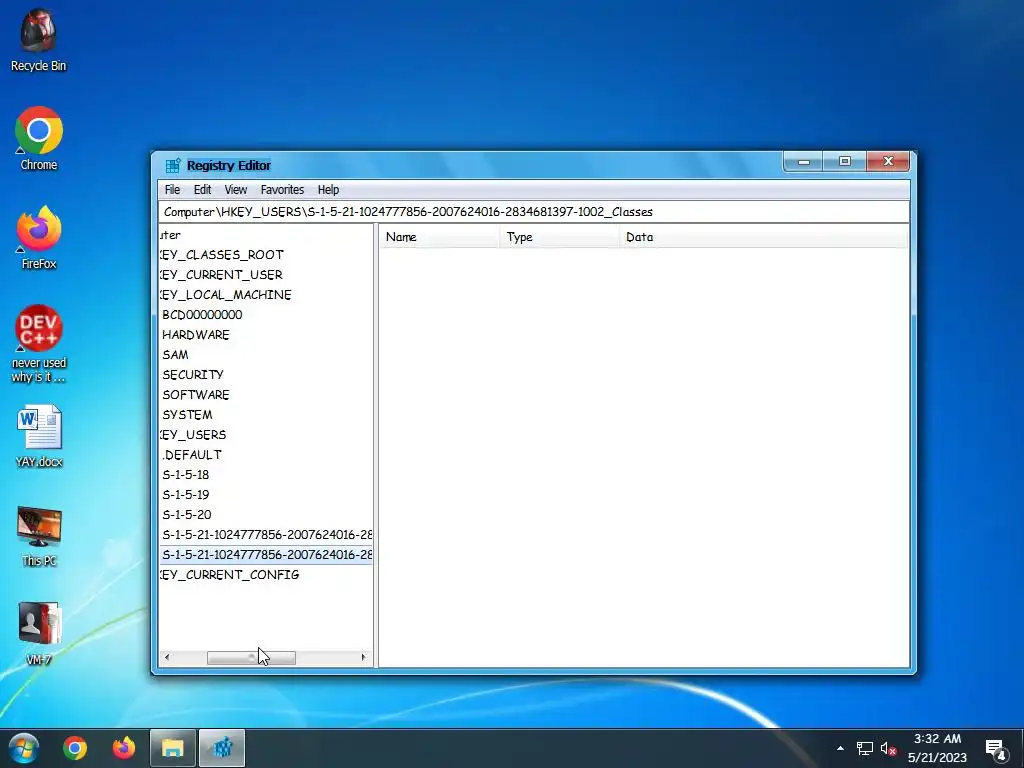Screen dimensions: 1024x768
Task: Select the VM-7 desktop icon
Action: (39, 633)
